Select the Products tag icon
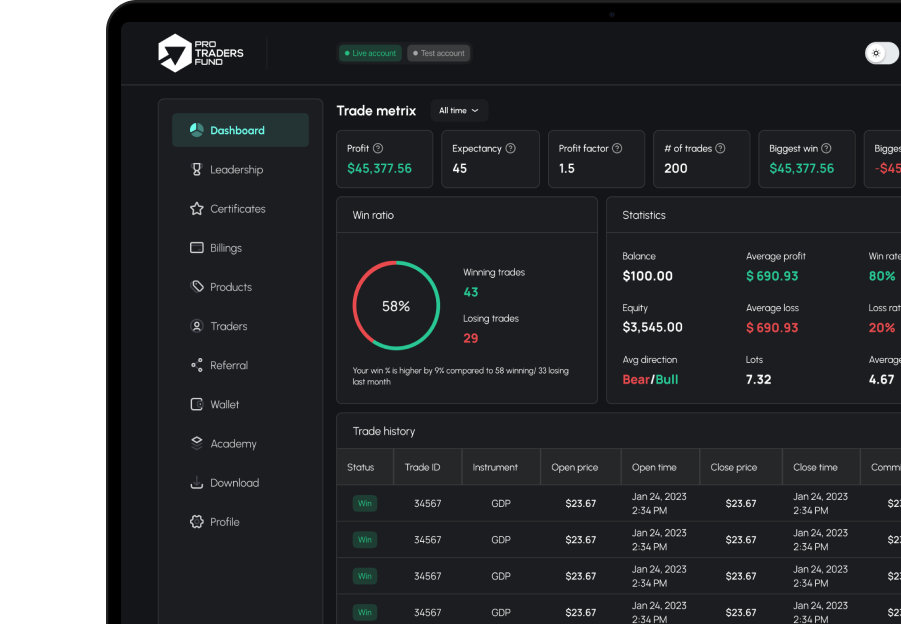This screenshot has height=624, width=901. (196, 286)
